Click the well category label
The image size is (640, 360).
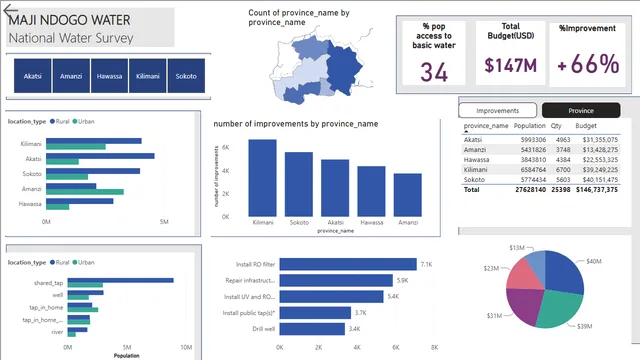pyautogui.click(x=58, y=295)
